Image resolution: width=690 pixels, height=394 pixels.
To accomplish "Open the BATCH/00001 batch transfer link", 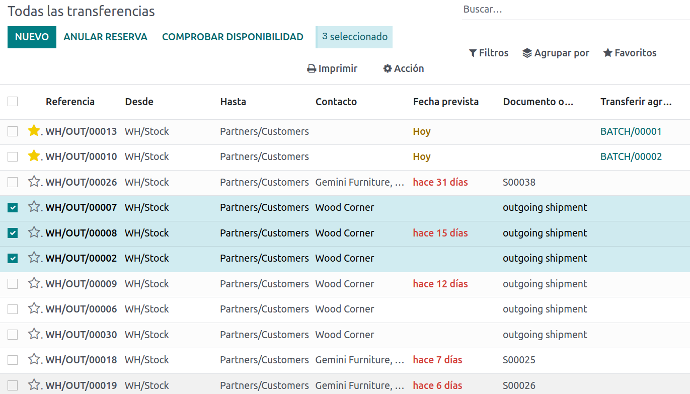I will pos(631,131).
